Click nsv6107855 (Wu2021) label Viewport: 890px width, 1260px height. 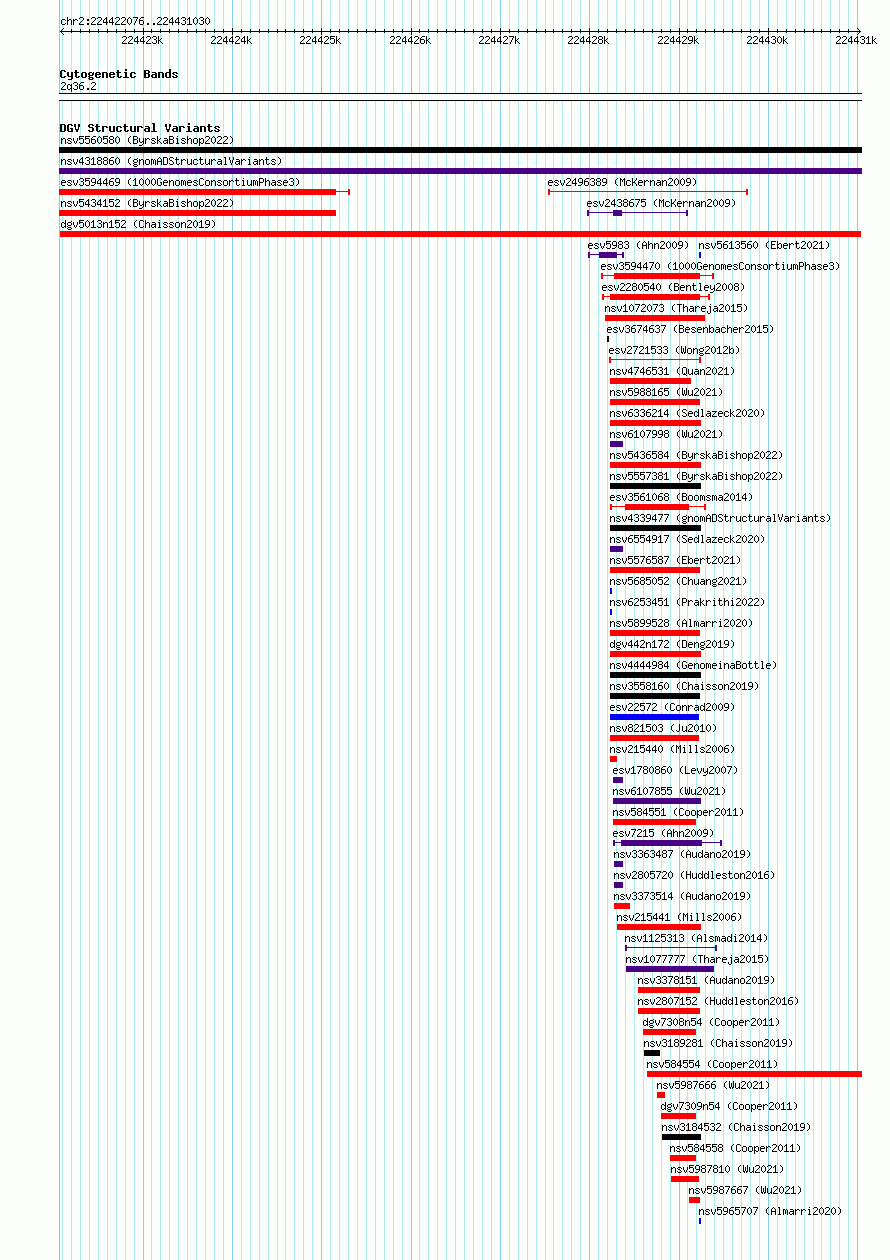pyautogui.click(x=669, y=791)
